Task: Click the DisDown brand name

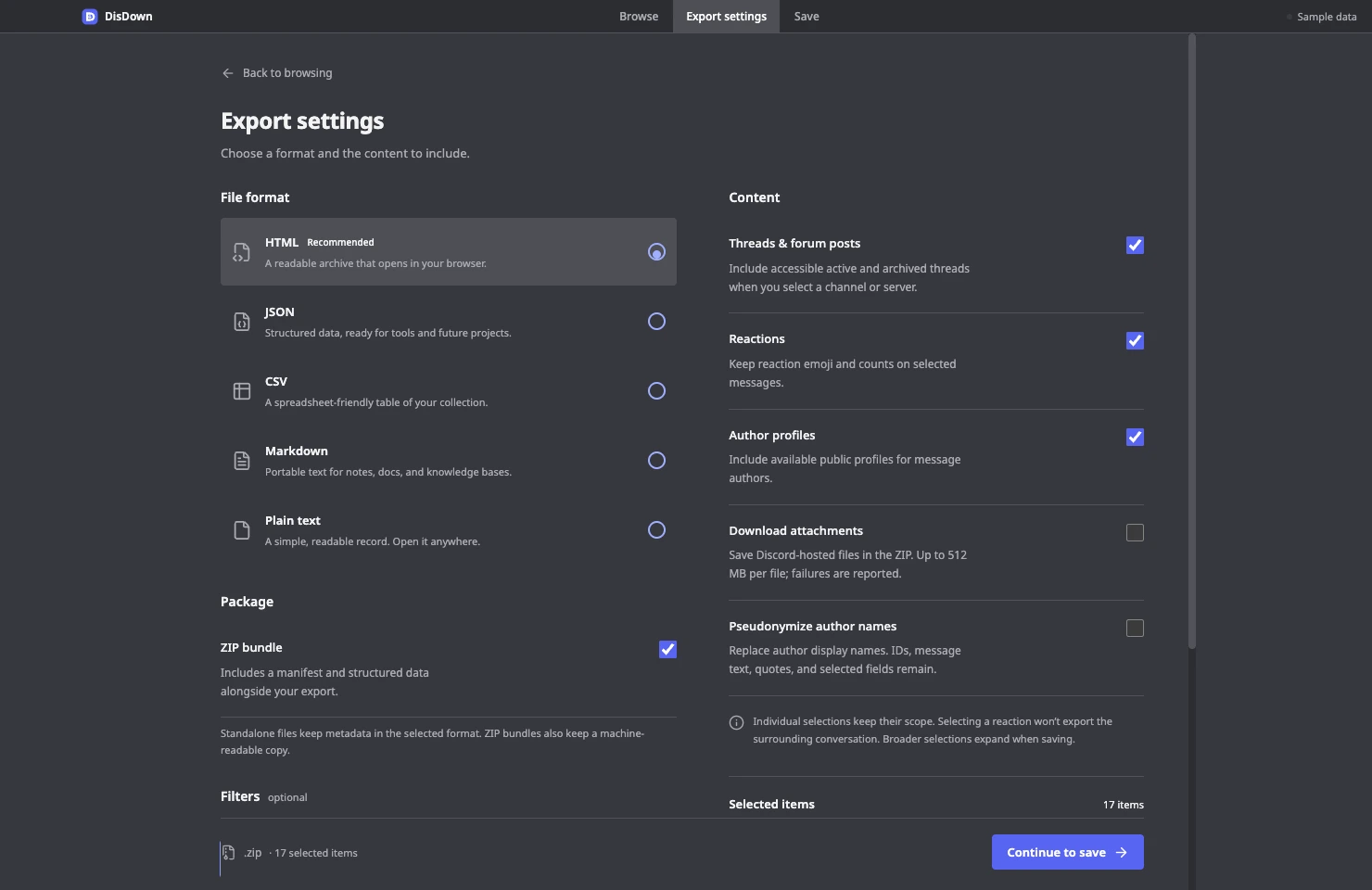Action: coord(129,17)
